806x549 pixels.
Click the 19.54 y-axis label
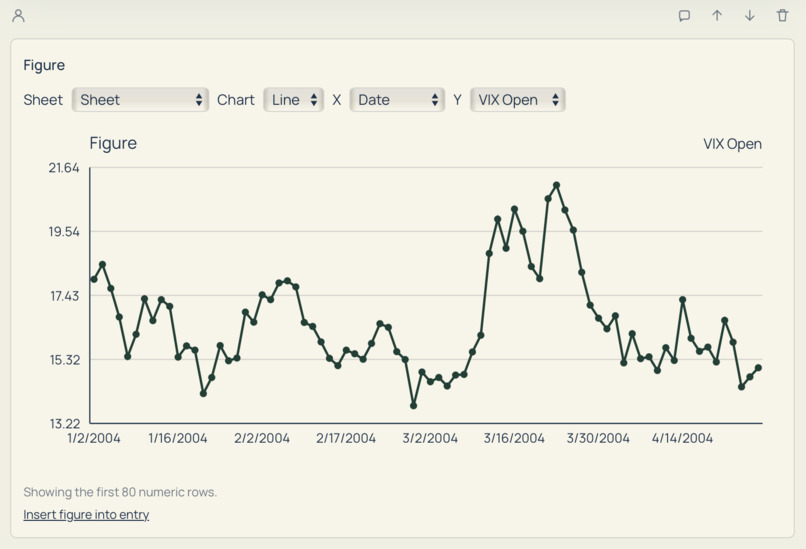click(64, 232)
